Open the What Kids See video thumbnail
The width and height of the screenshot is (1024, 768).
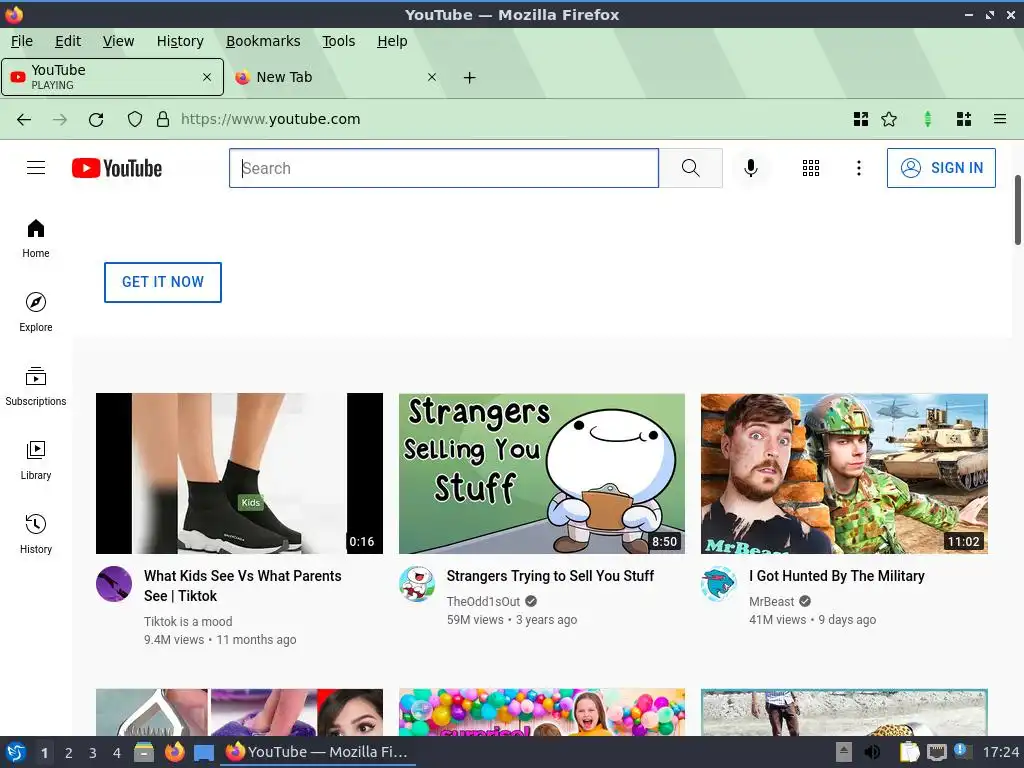point(239,473)
